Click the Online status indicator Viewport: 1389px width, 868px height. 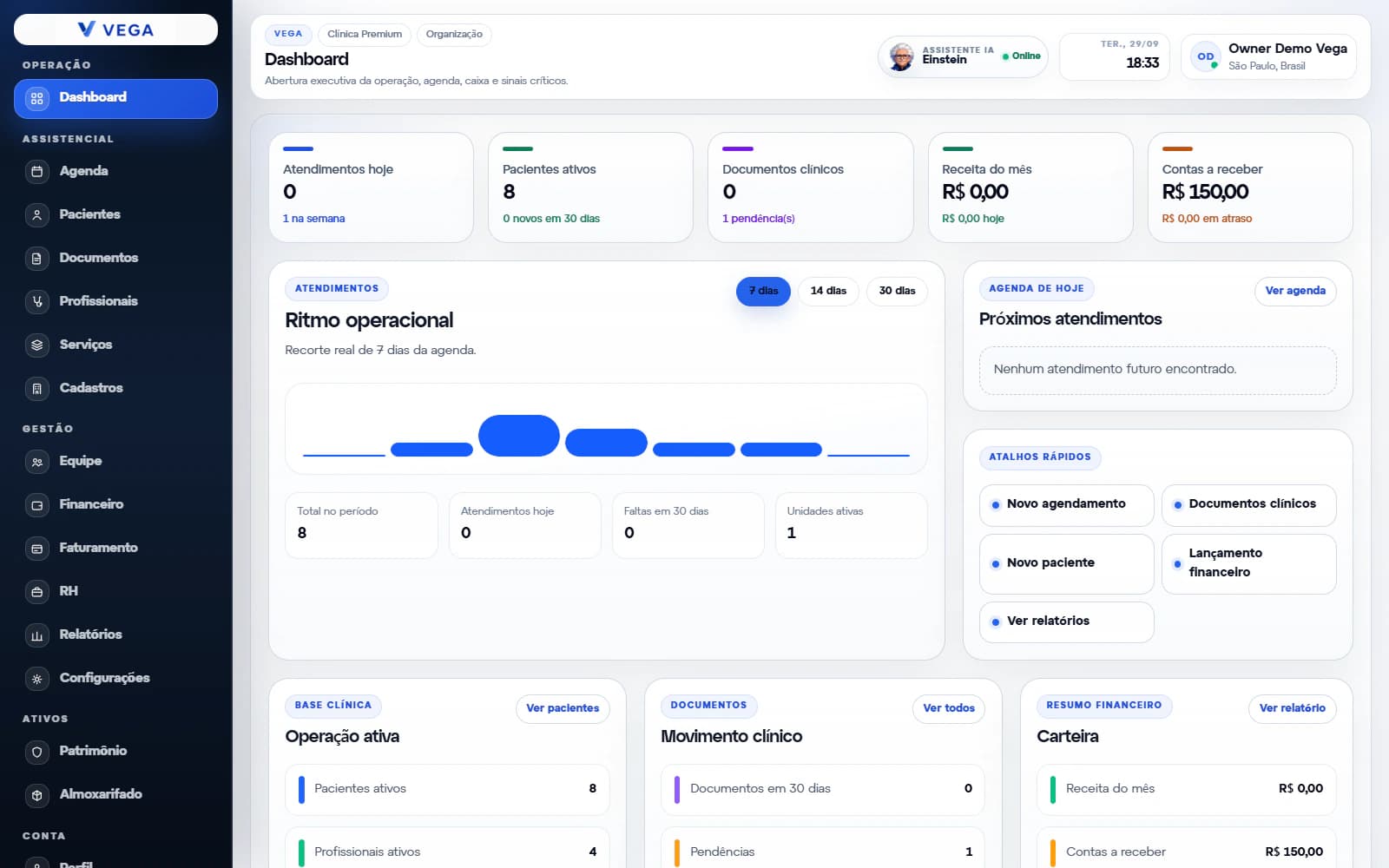pos(1022,56)
